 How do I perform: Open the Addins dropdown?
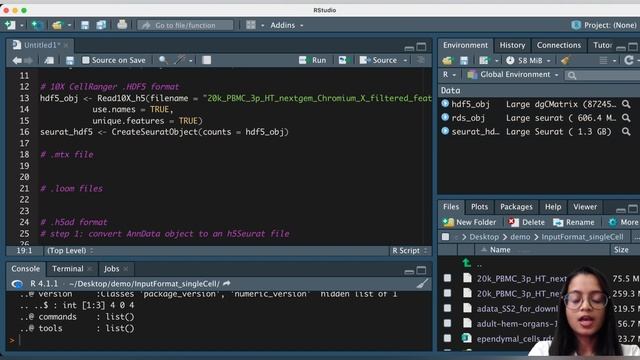[x=287, y=25]
